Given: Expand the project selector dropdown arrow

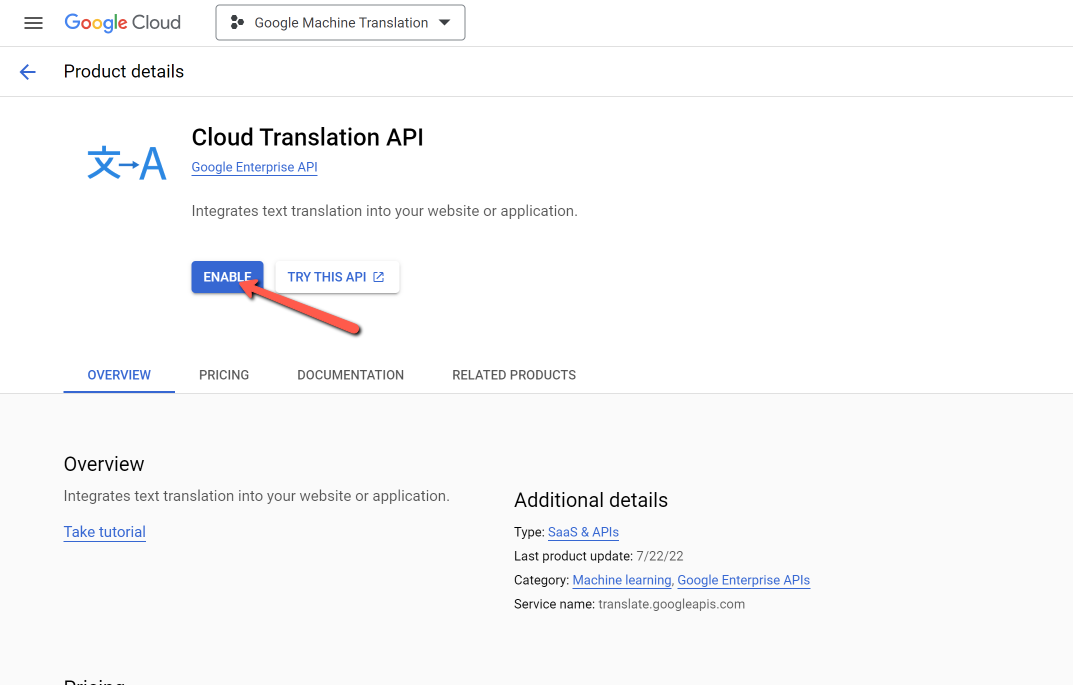Looking at the screenshot, I should pos(445,23).
